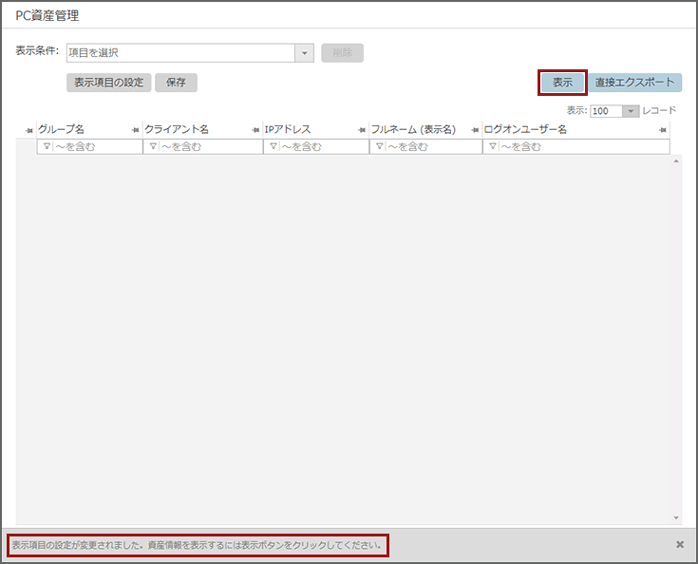Focus the フルネーム filter text field
This screenshot has width=698, height=564.
tap(433, 146)
